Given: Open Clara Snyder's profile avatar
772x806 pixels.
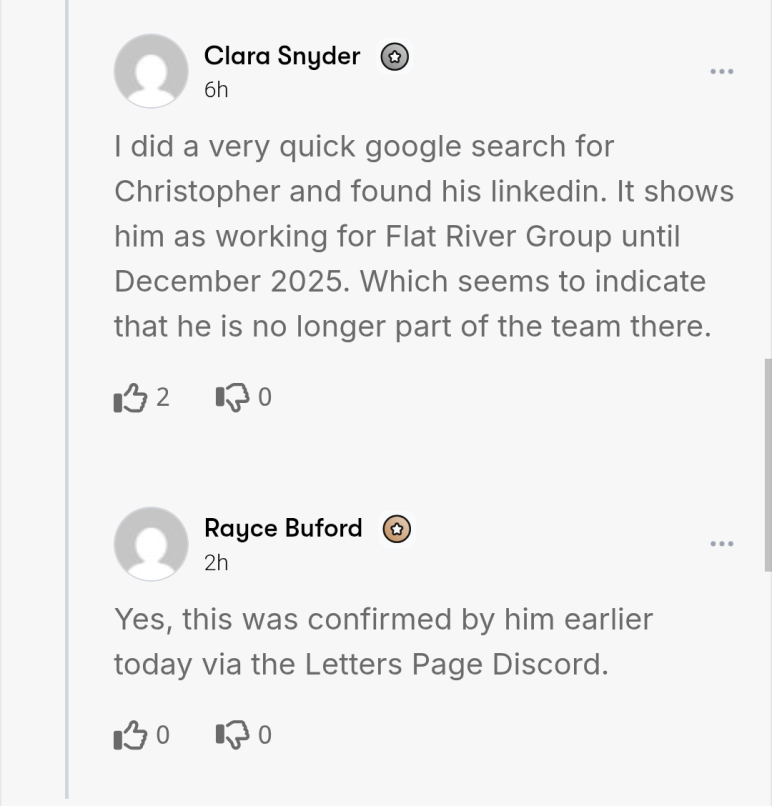Looking at the screenshot, I should pos(151,71).
